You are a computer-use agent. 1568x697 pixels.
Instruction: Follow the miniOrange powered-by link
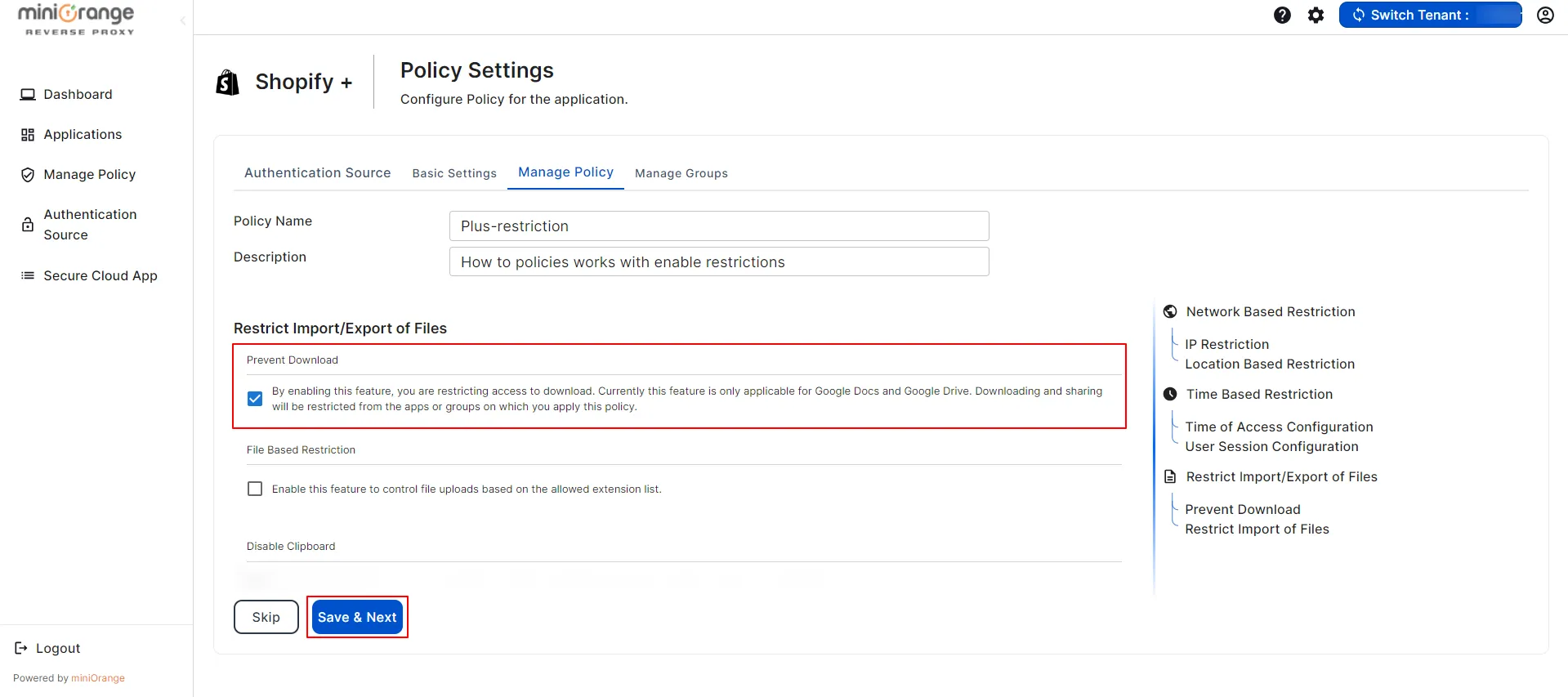[x=98, y=678]
